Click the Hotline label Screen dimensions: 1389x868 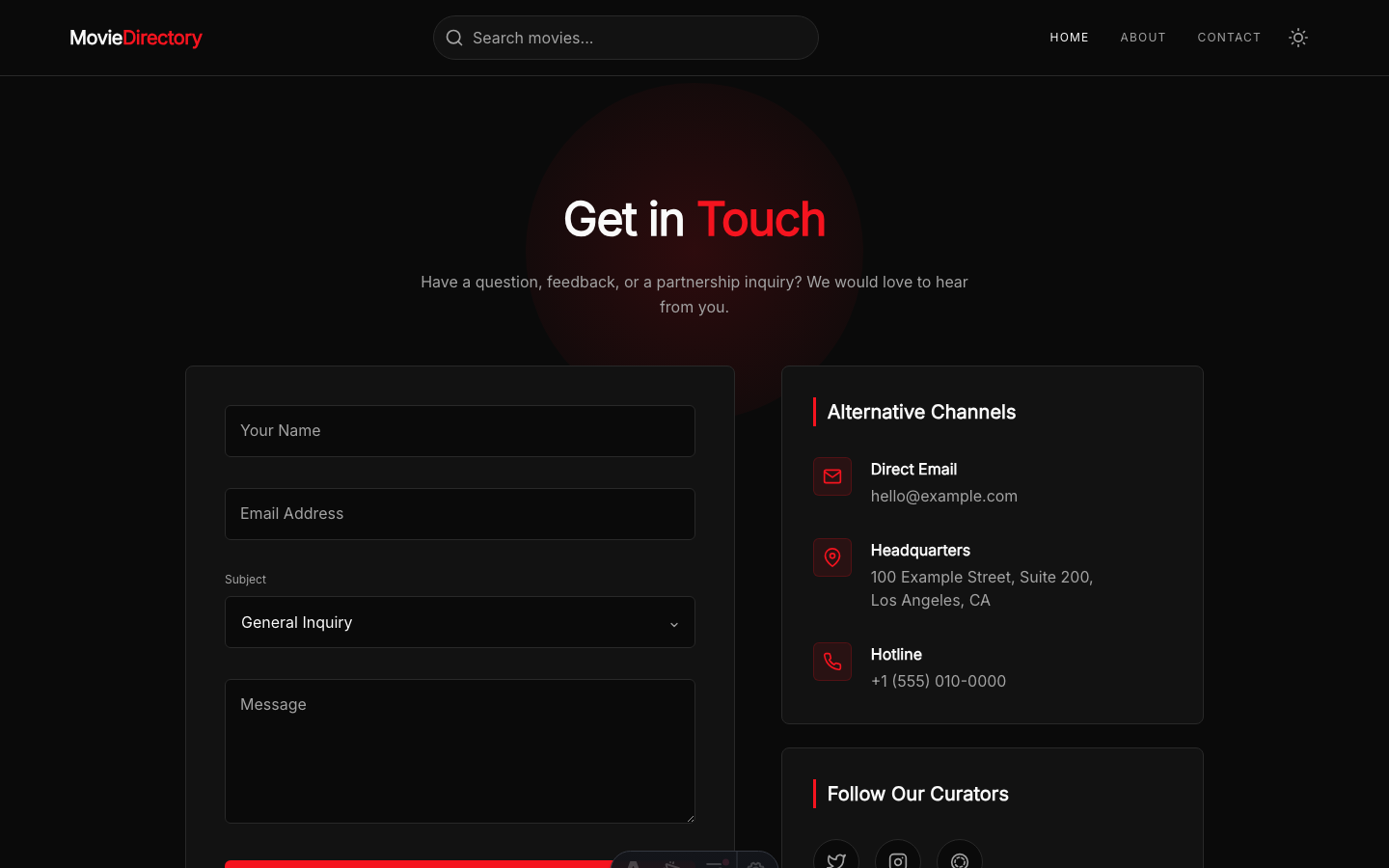(x=896, y=654)
